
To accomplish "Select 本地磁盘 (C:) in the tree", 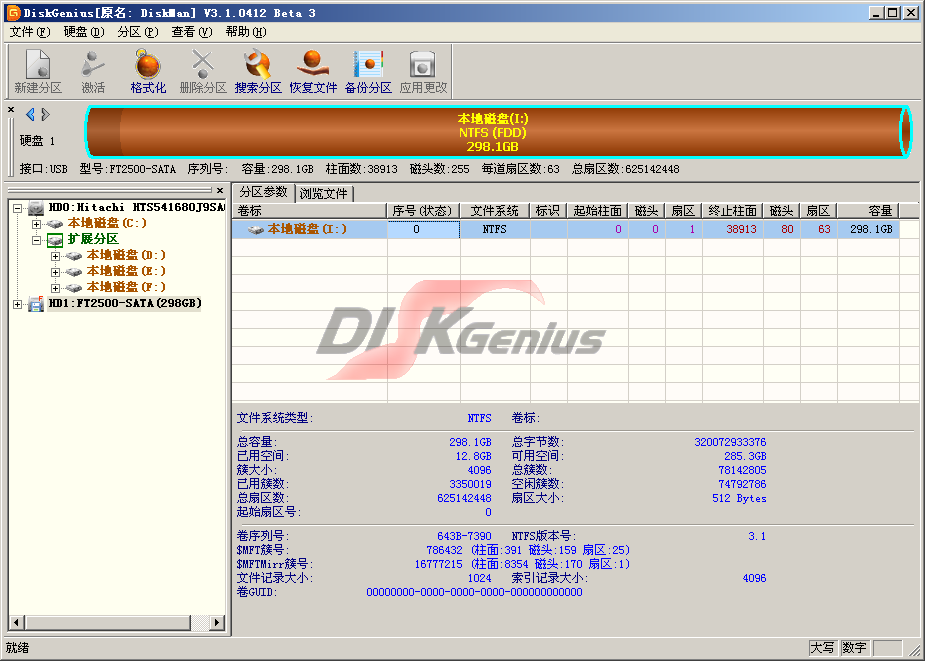I will [x=106, y=224].
